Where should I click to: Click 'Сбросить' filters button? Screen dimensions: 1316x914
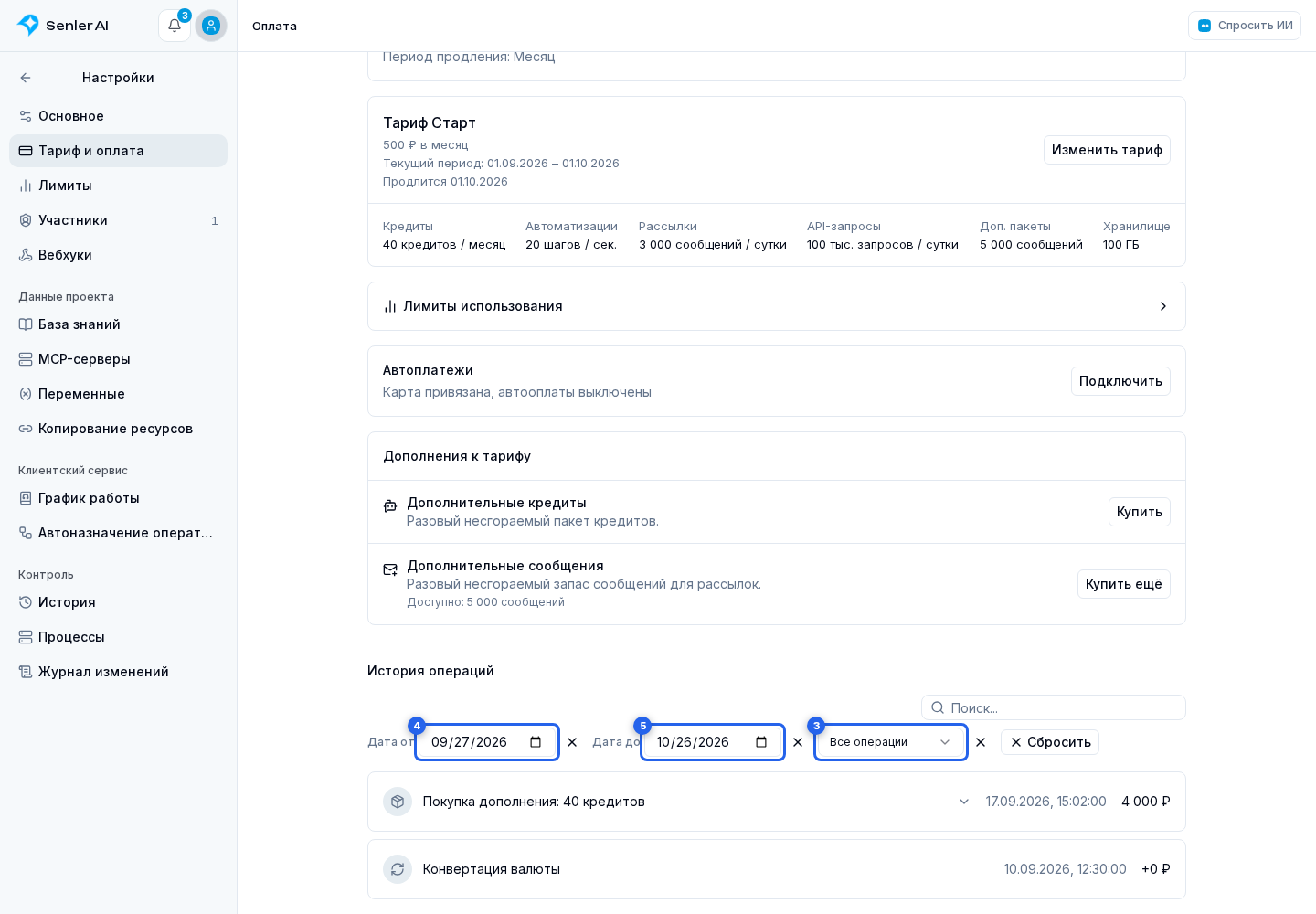1050,742
